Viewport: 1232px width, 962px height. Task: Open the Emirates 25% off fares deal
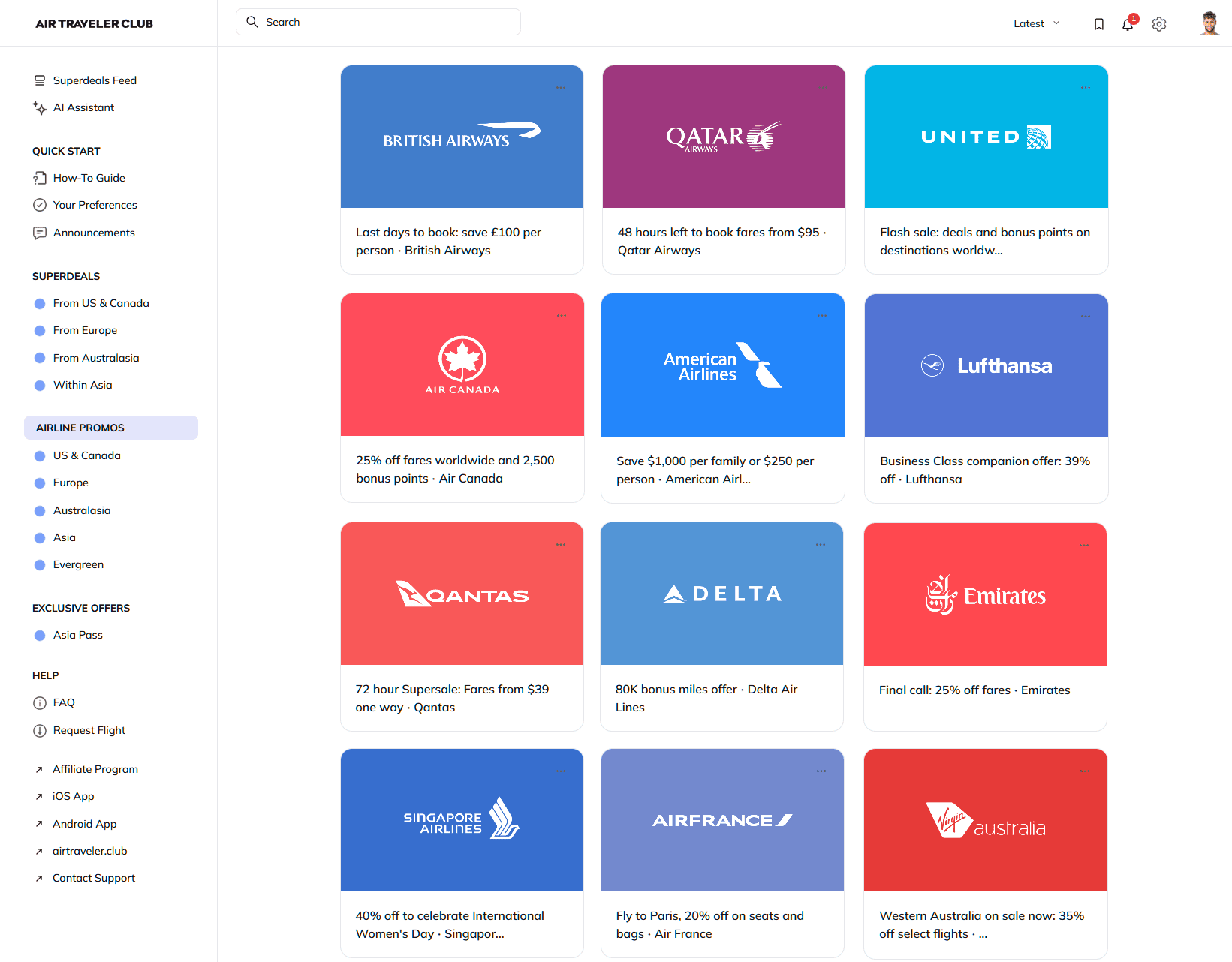click(974, 690)
